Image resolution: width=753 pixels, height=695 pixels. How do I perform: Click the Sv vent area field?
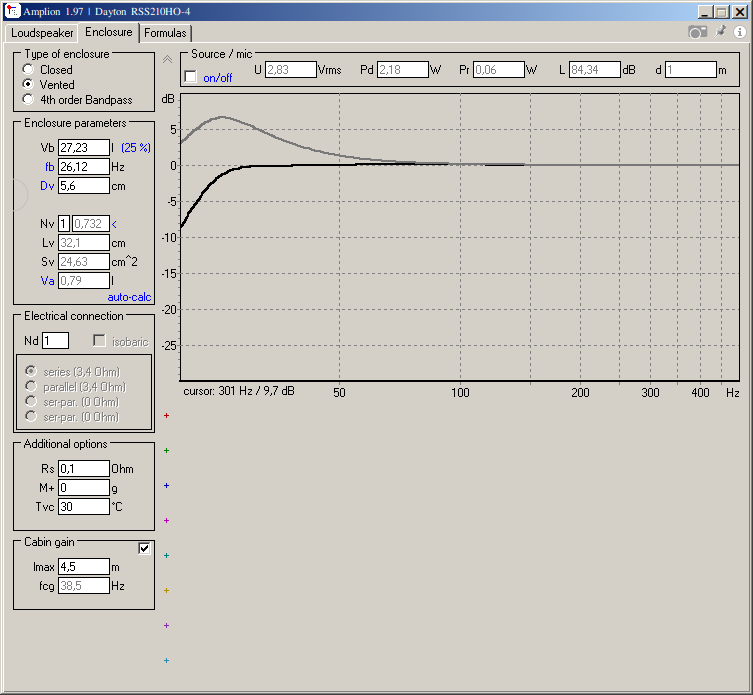[x=84, y=261]
